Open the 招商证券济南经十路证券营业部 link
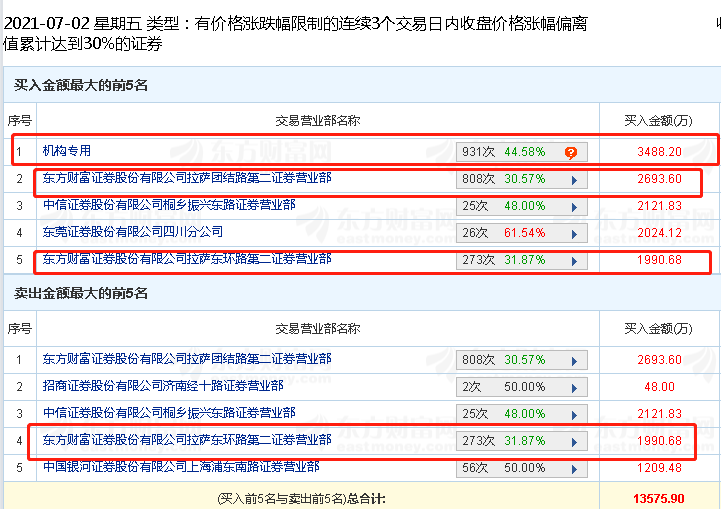 coord(162,385)
